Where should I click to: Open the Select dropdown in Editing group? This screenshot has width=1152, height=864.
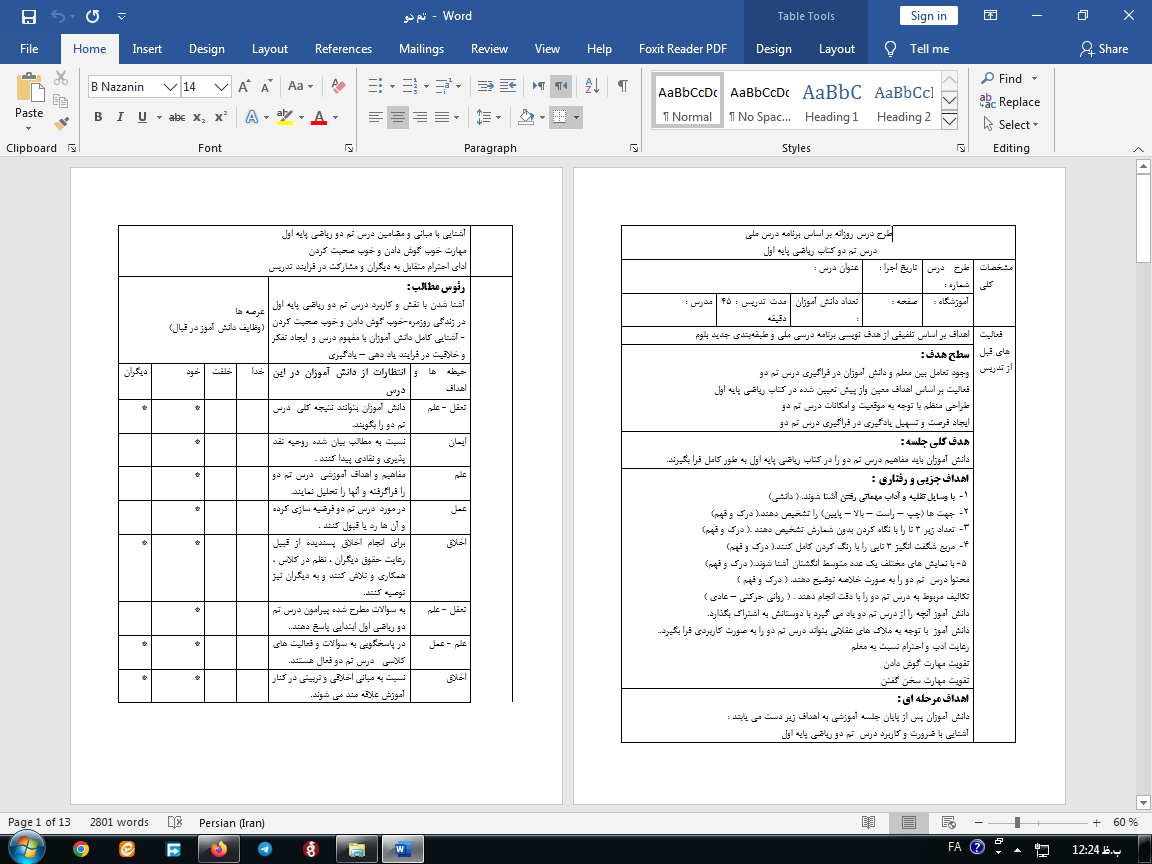click(1011, 125)
